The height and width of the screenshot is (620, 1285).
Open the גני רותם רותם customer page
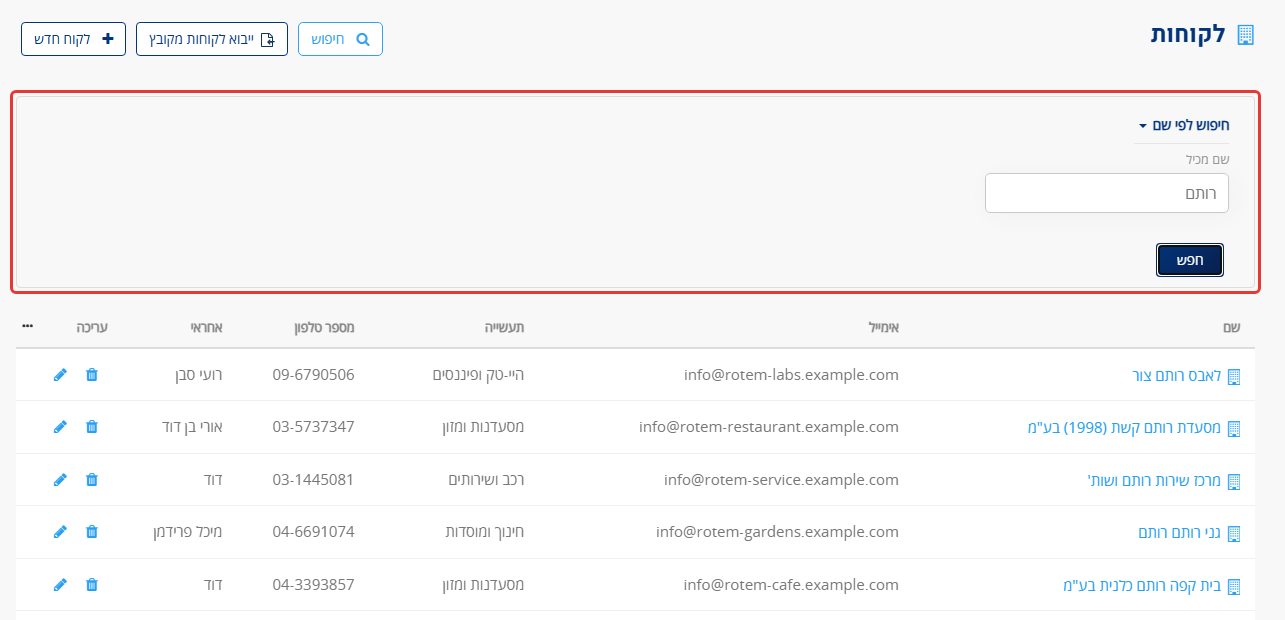(1180, 532)
